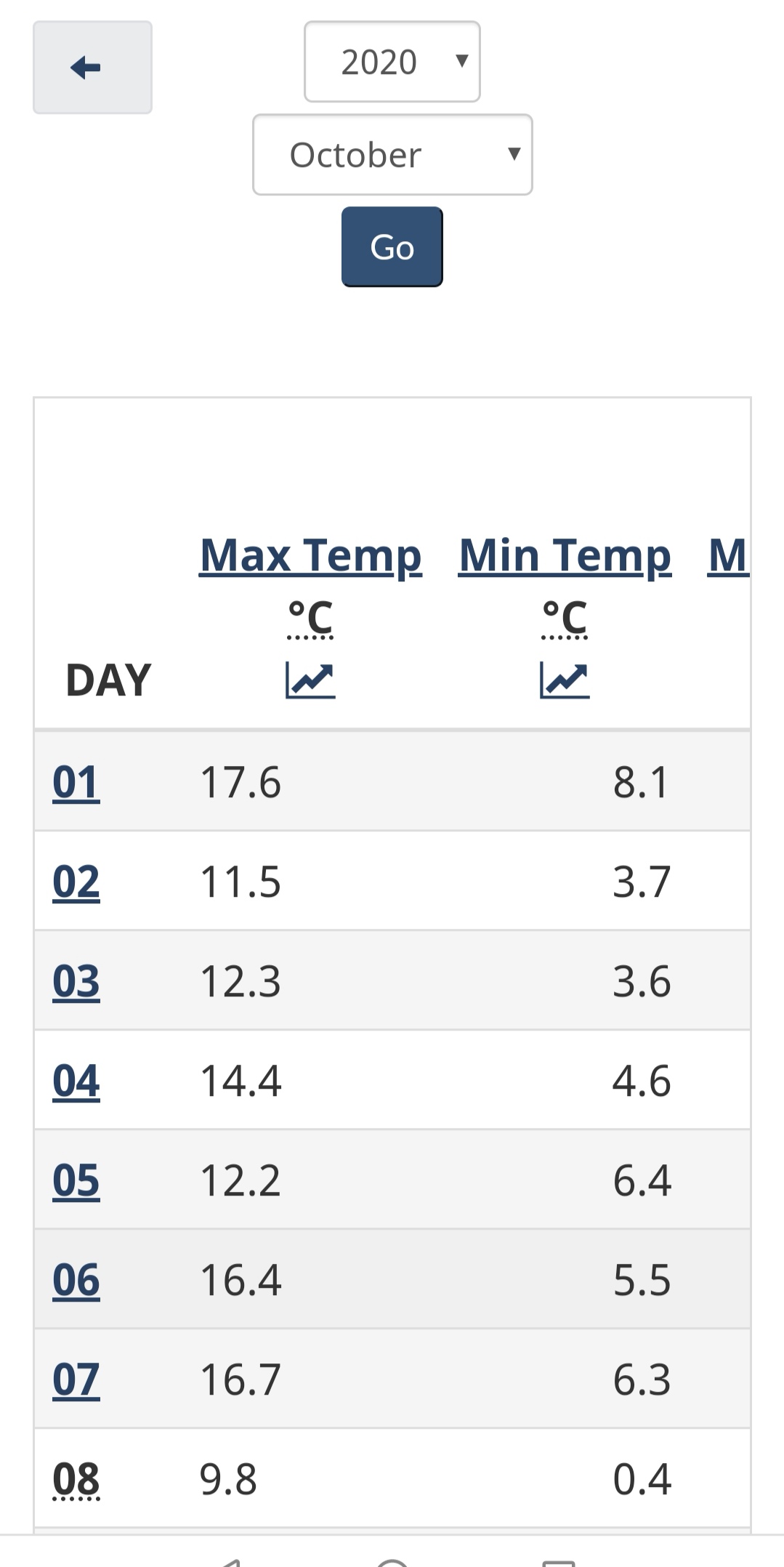Screen dimensions: 784x1567
Task: Click the day 08 label
Action: 76,1480
